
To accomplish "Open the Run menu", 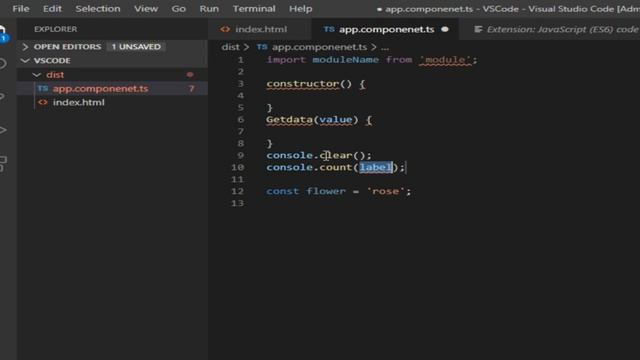I will [x=209, y=9].
